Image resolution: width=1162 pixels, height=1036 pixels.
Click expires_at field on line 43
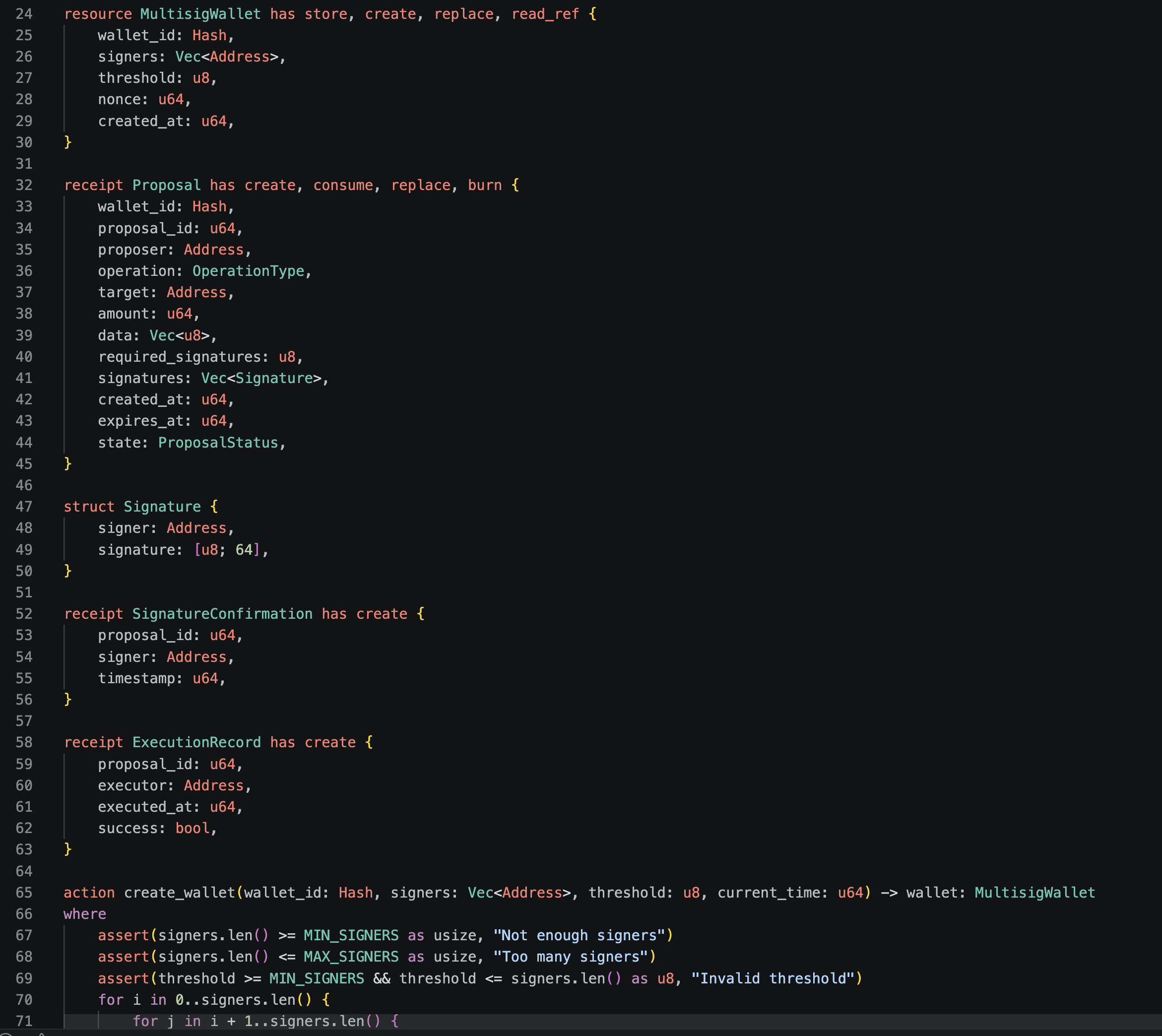tap(140, 421)
